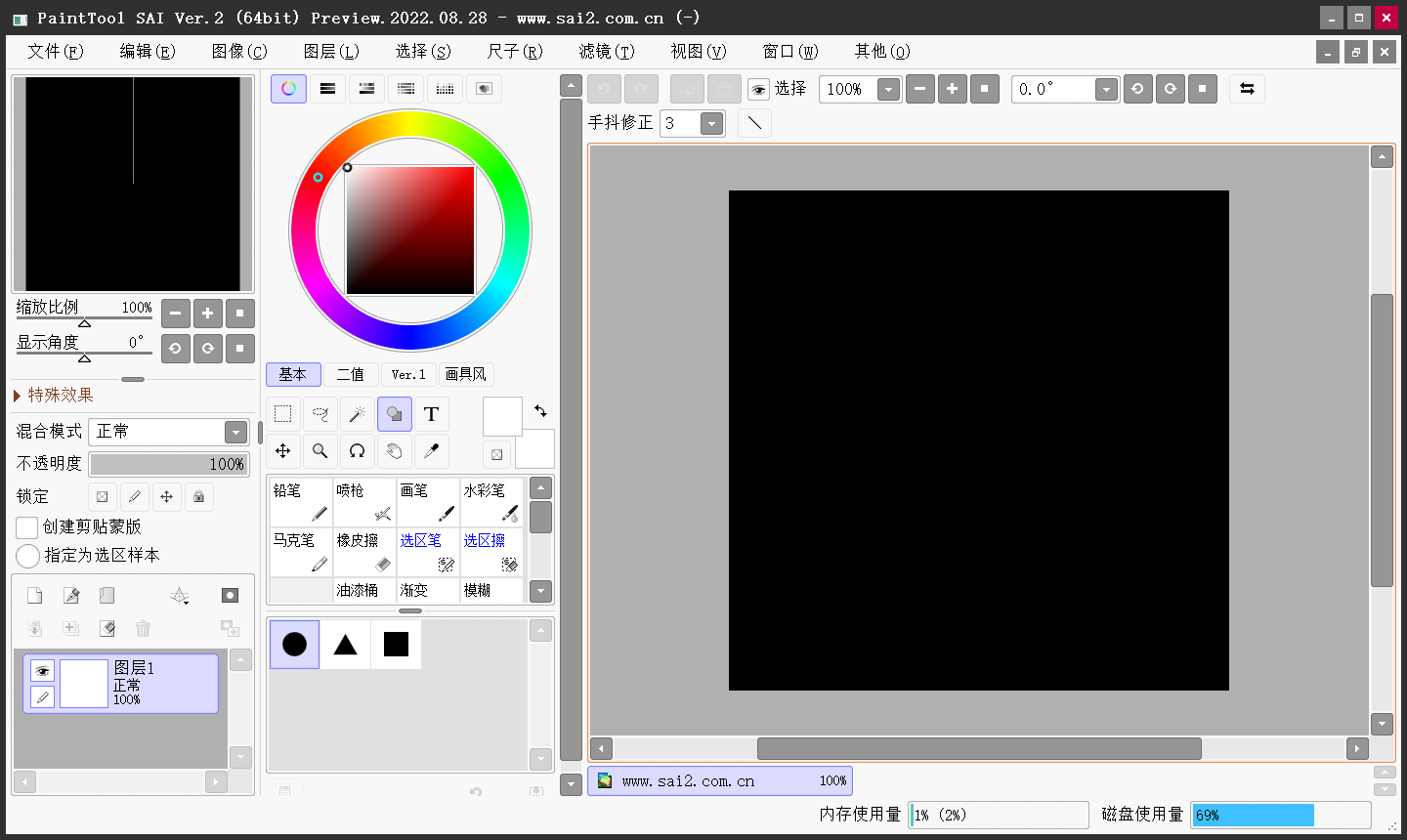
Task: Create a new layer
Action: pos(35,596)
